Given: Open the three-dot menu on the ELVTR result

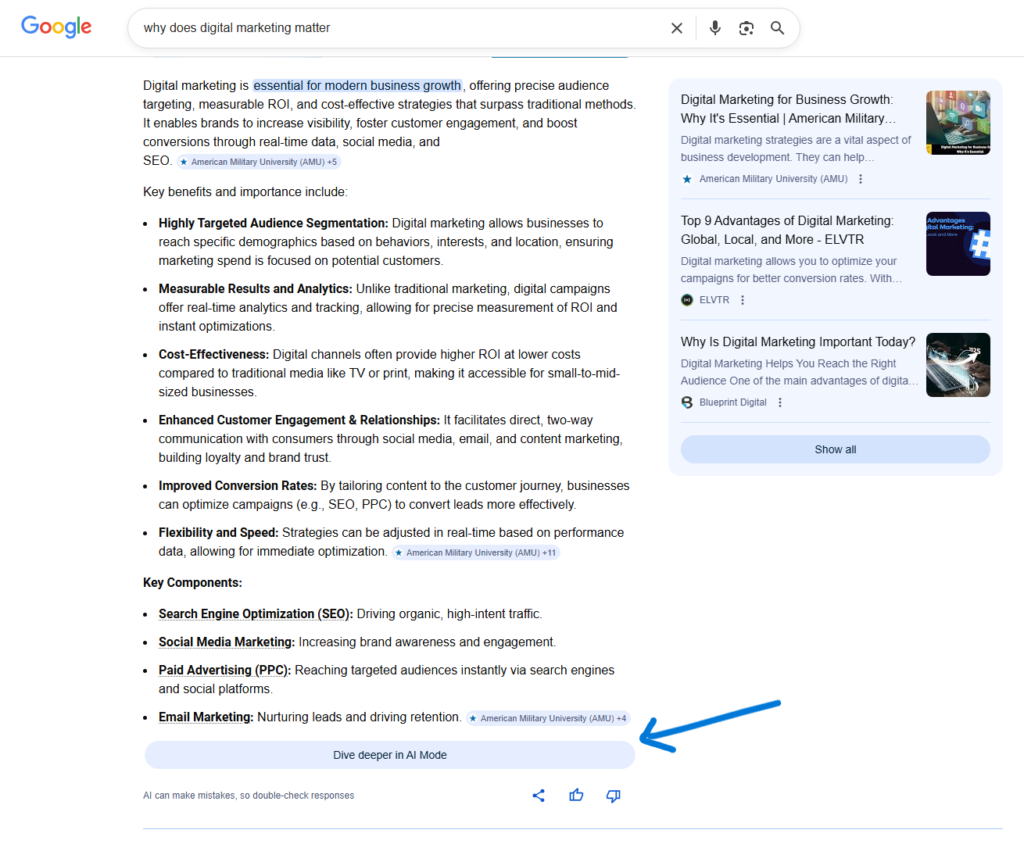Looking at the screenshot, I should (x=742, y=300).
